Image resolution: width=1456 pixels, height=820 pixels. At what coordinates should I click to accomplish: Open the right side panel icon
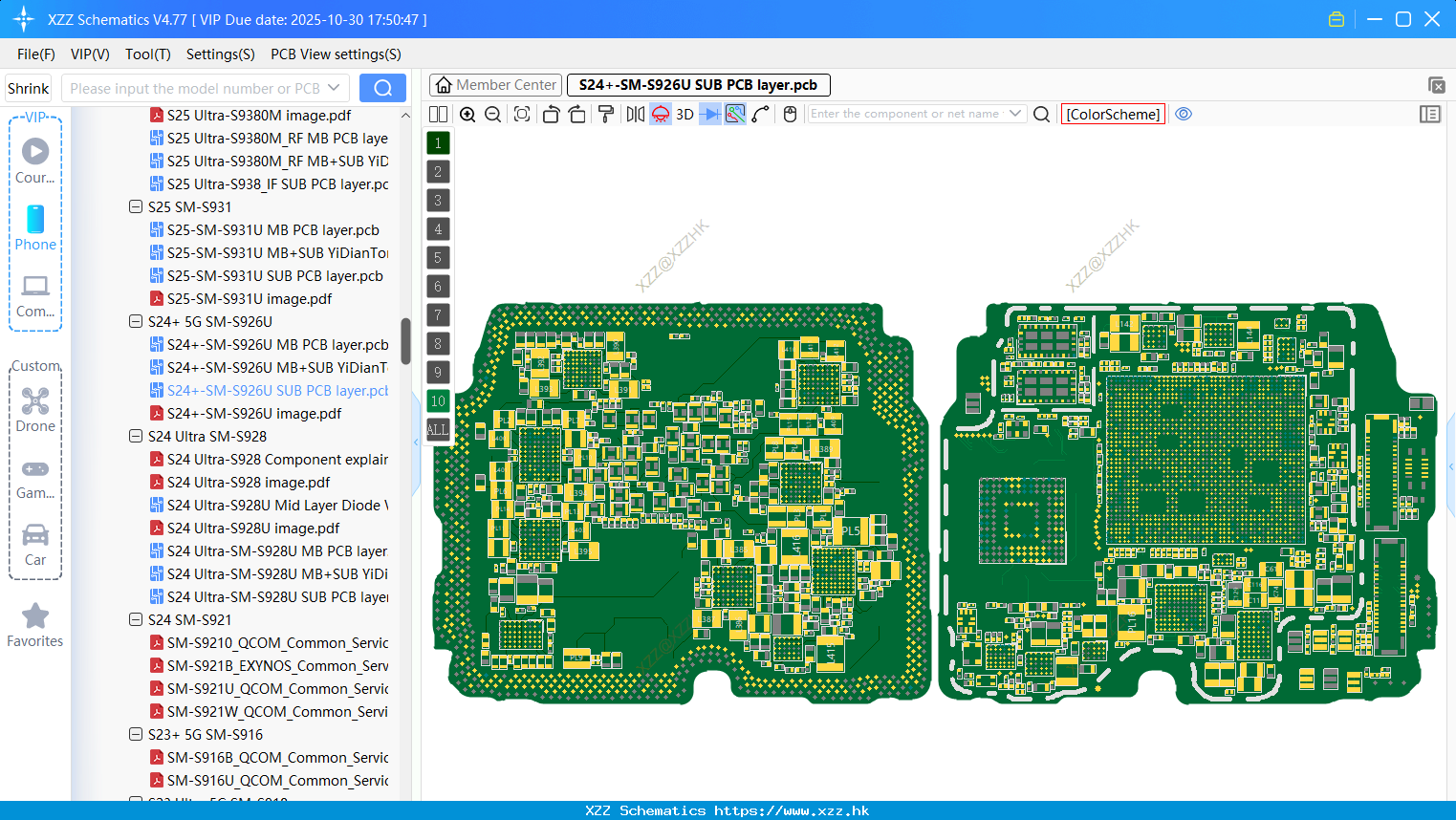[1430, 114]
